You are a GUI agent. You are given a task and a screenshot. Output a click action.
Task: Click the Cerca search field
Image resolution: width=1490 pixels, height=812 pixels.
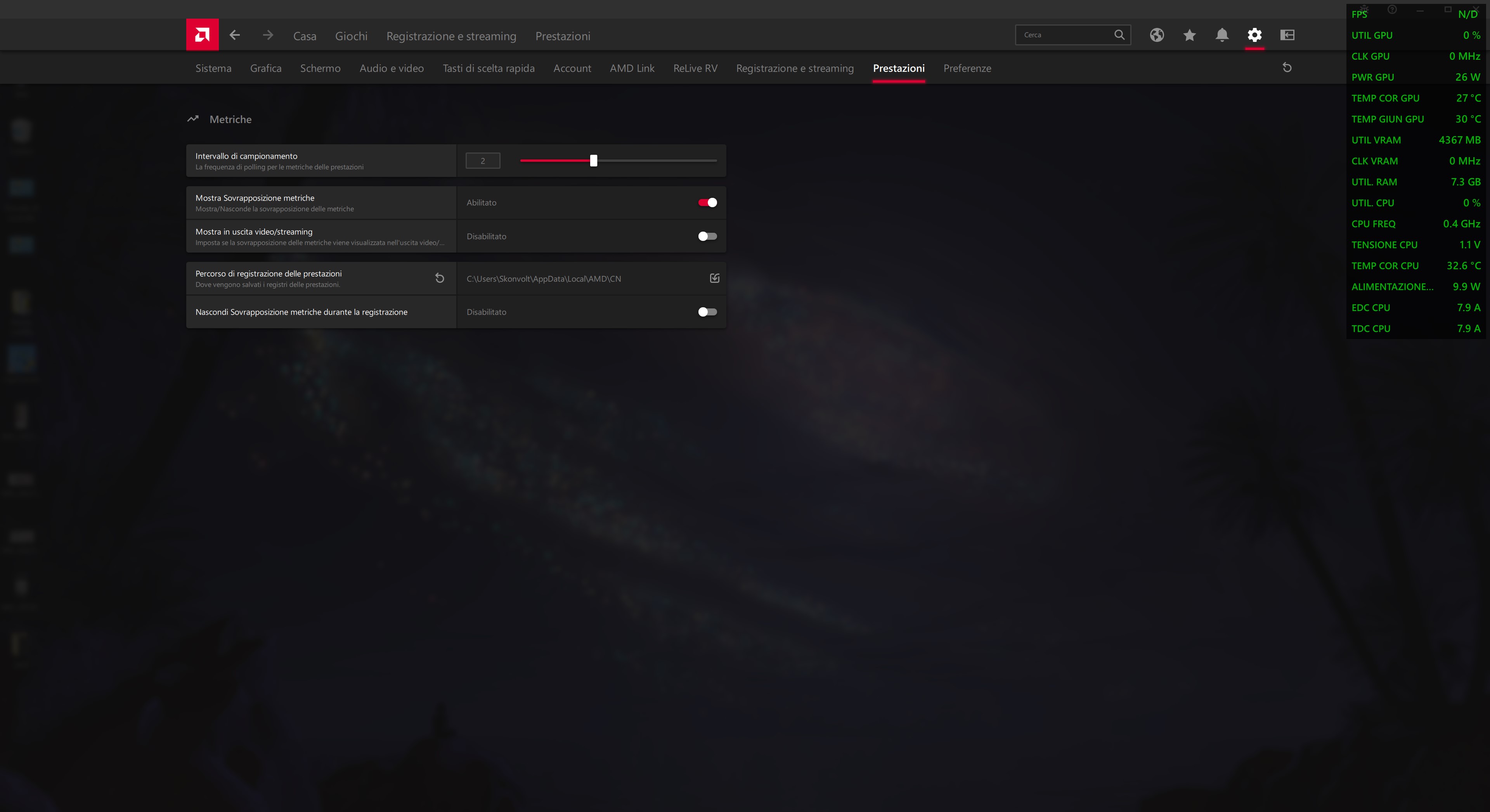(1064, 35)
